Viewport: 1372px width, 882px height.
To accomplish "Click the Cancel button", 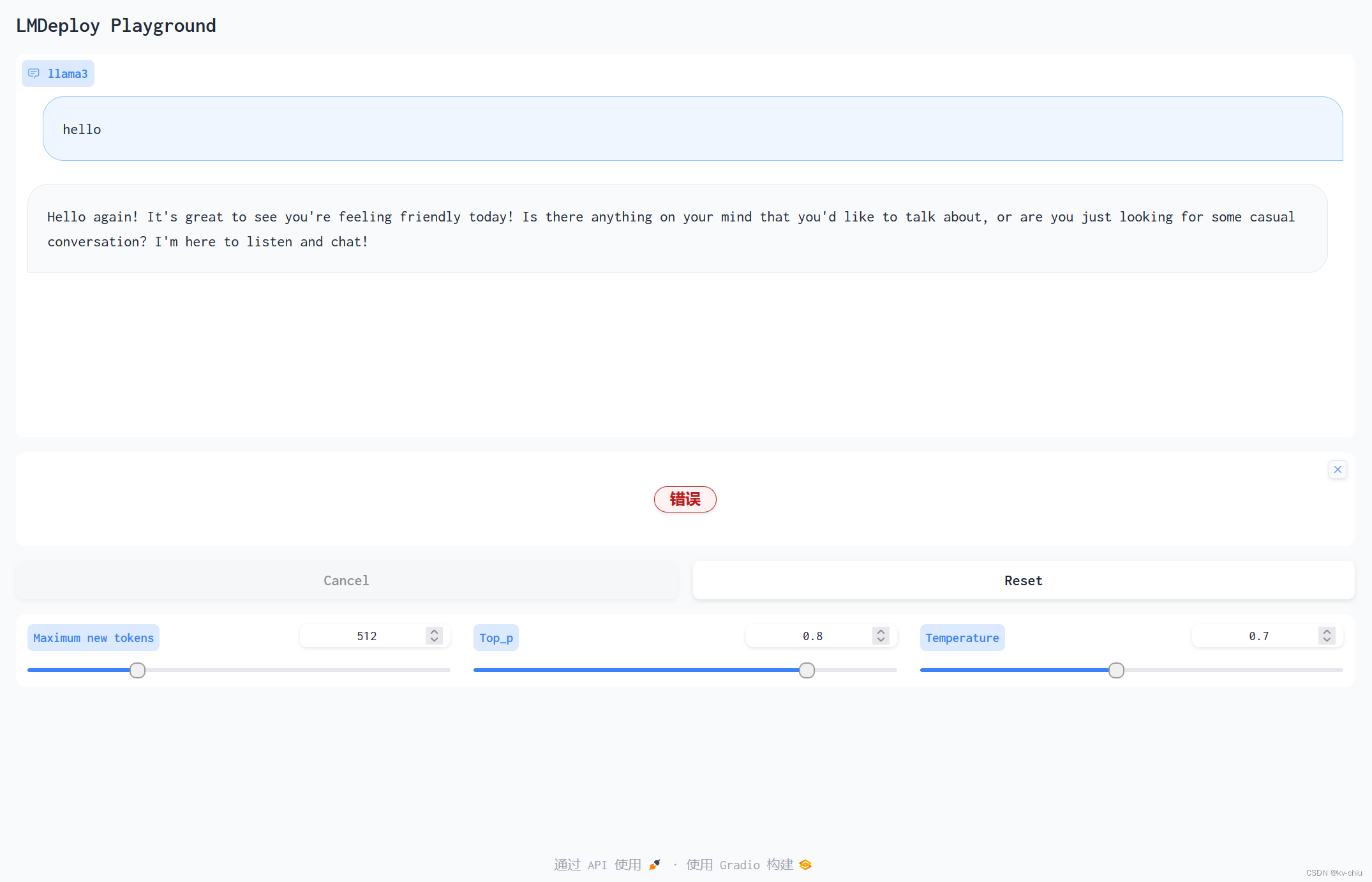I will [345, 580].
